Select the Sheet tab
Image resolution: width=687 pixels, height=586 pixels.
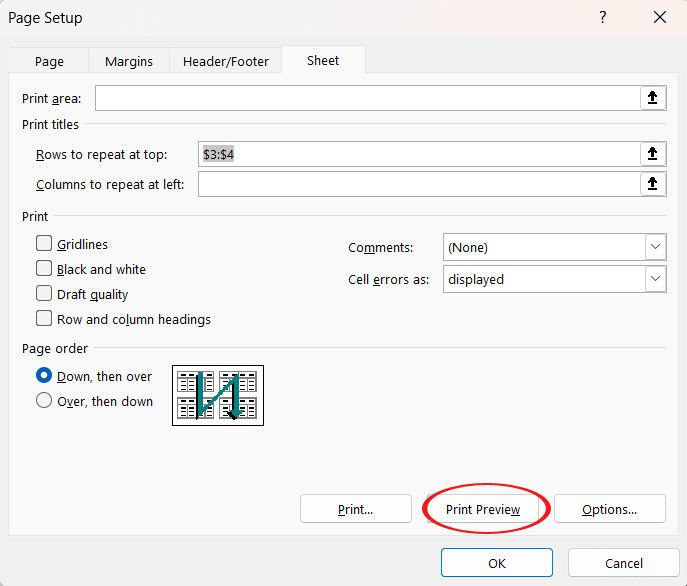point(323,60)
